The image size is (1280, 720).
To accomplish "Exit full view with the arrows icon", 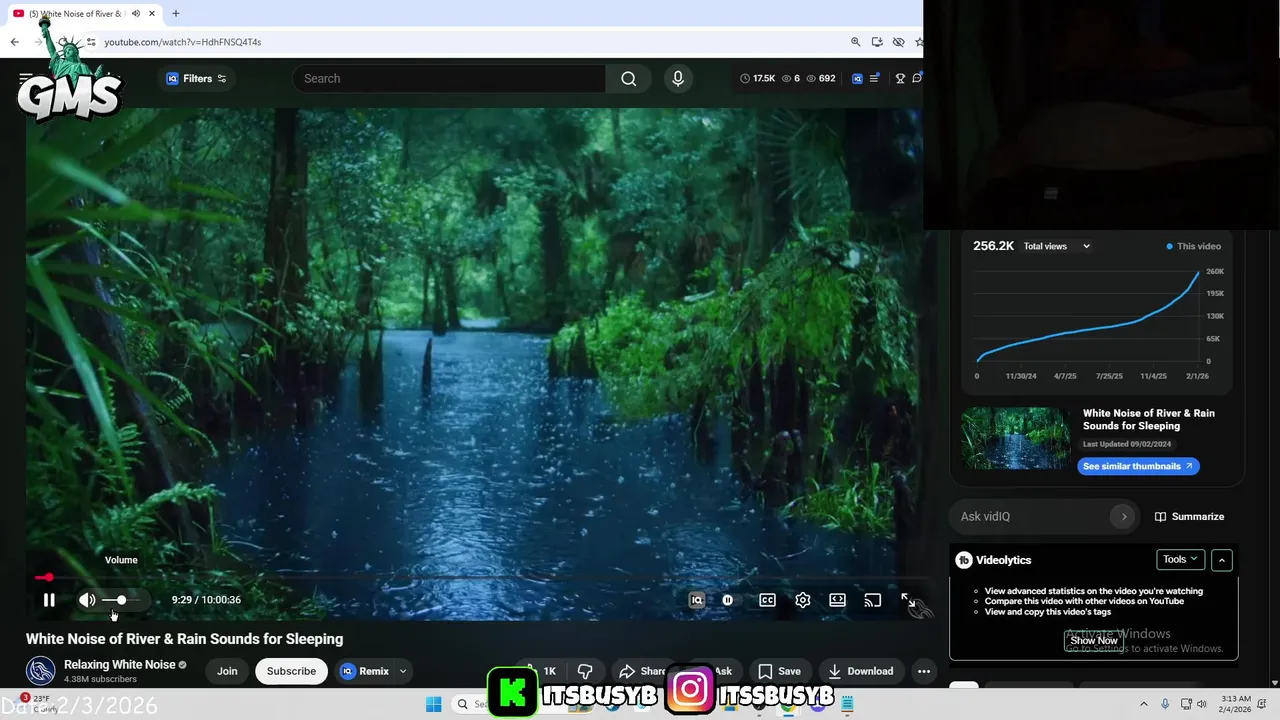I will [907, 600].
